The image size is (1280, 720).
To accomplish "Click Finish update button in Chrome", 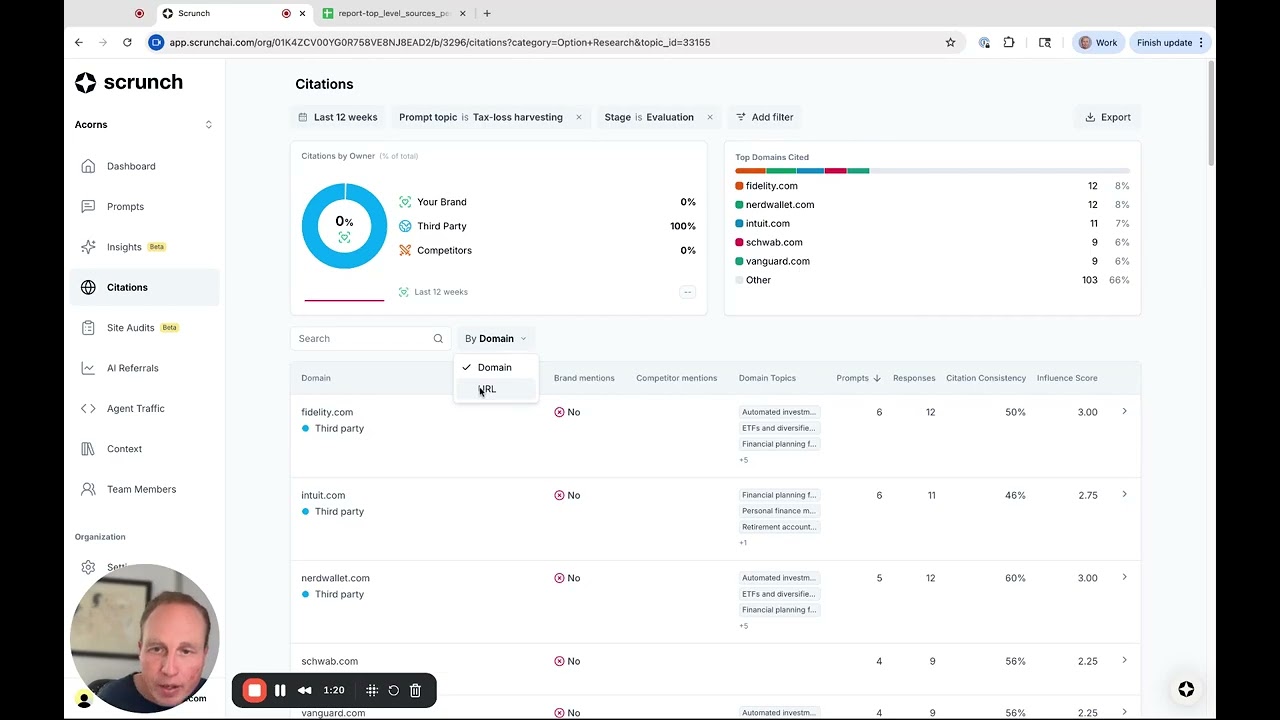I will [x=1170, y=42].
